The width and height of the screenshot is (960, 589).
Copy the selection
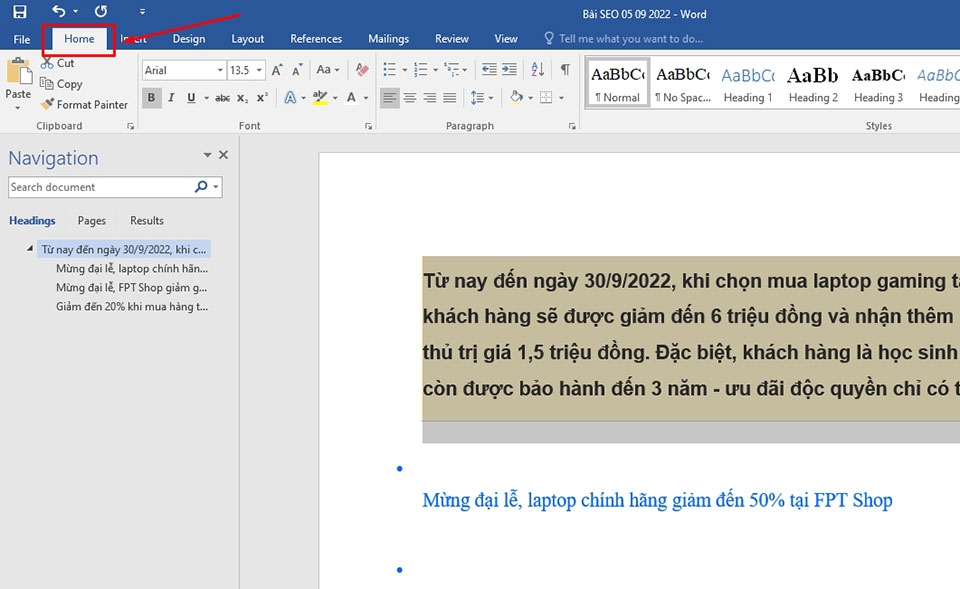pyautogui.click(x=61, y=84)
